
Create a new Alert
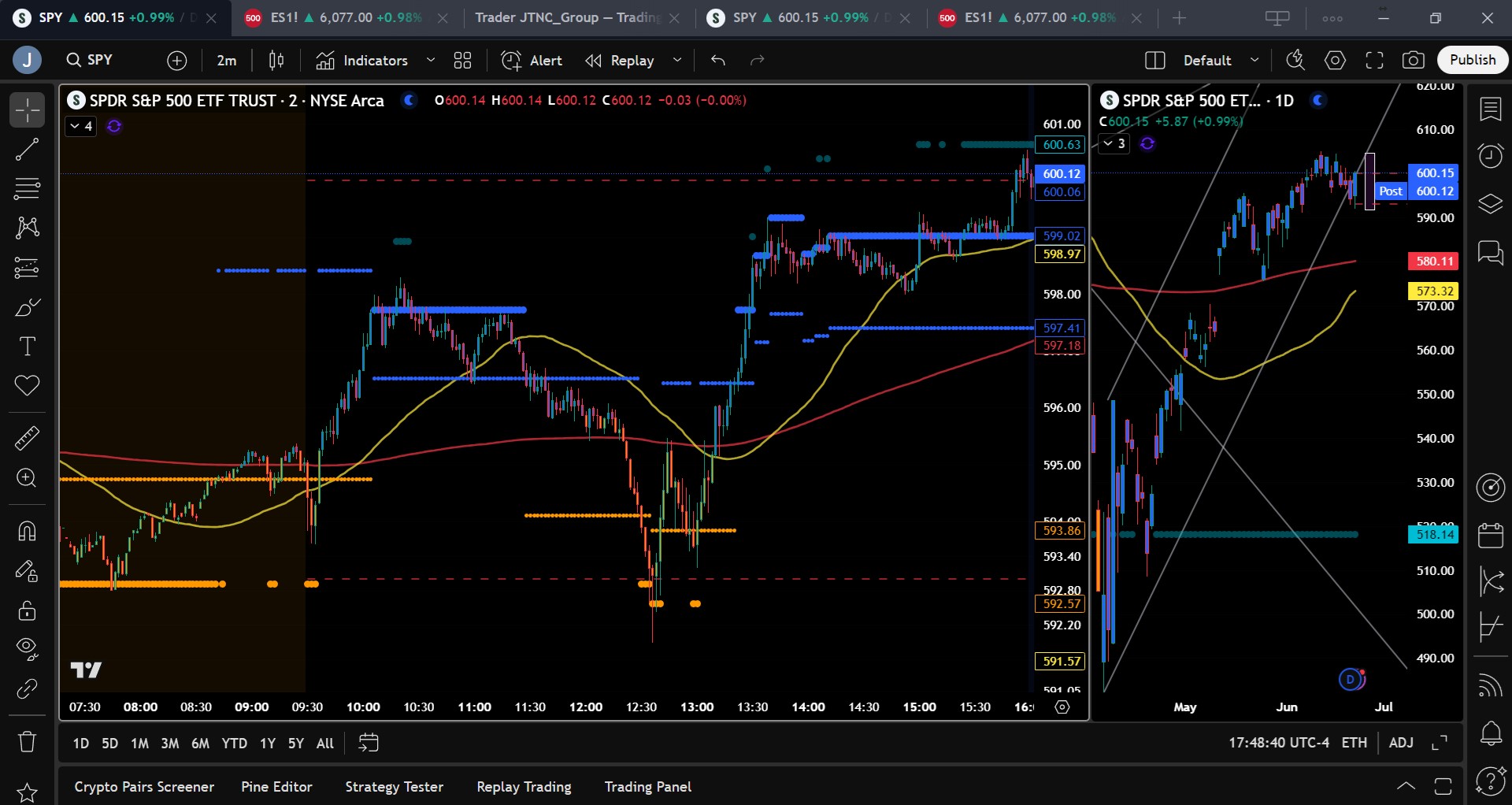point(532,60)
